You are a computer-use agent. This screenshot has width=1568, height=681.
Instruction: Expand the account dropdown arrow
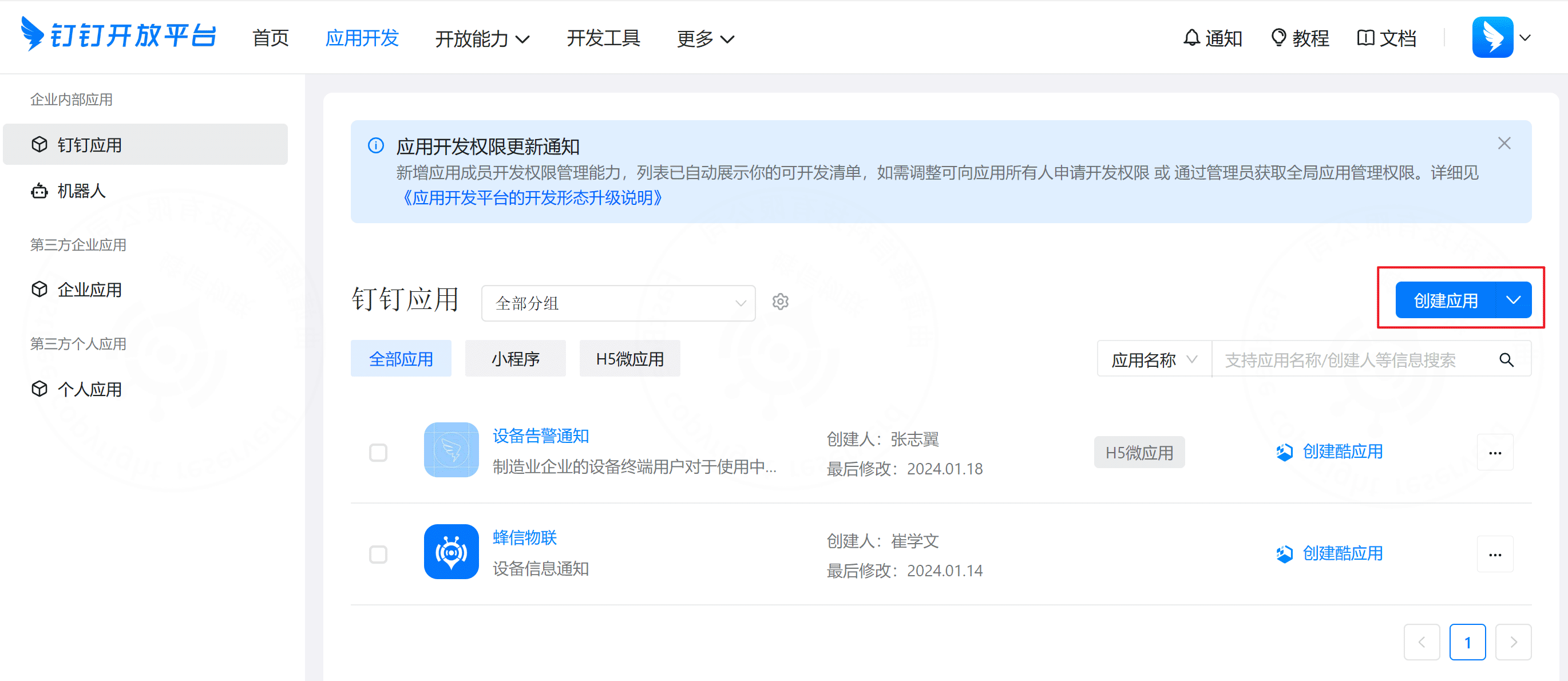1525,38
